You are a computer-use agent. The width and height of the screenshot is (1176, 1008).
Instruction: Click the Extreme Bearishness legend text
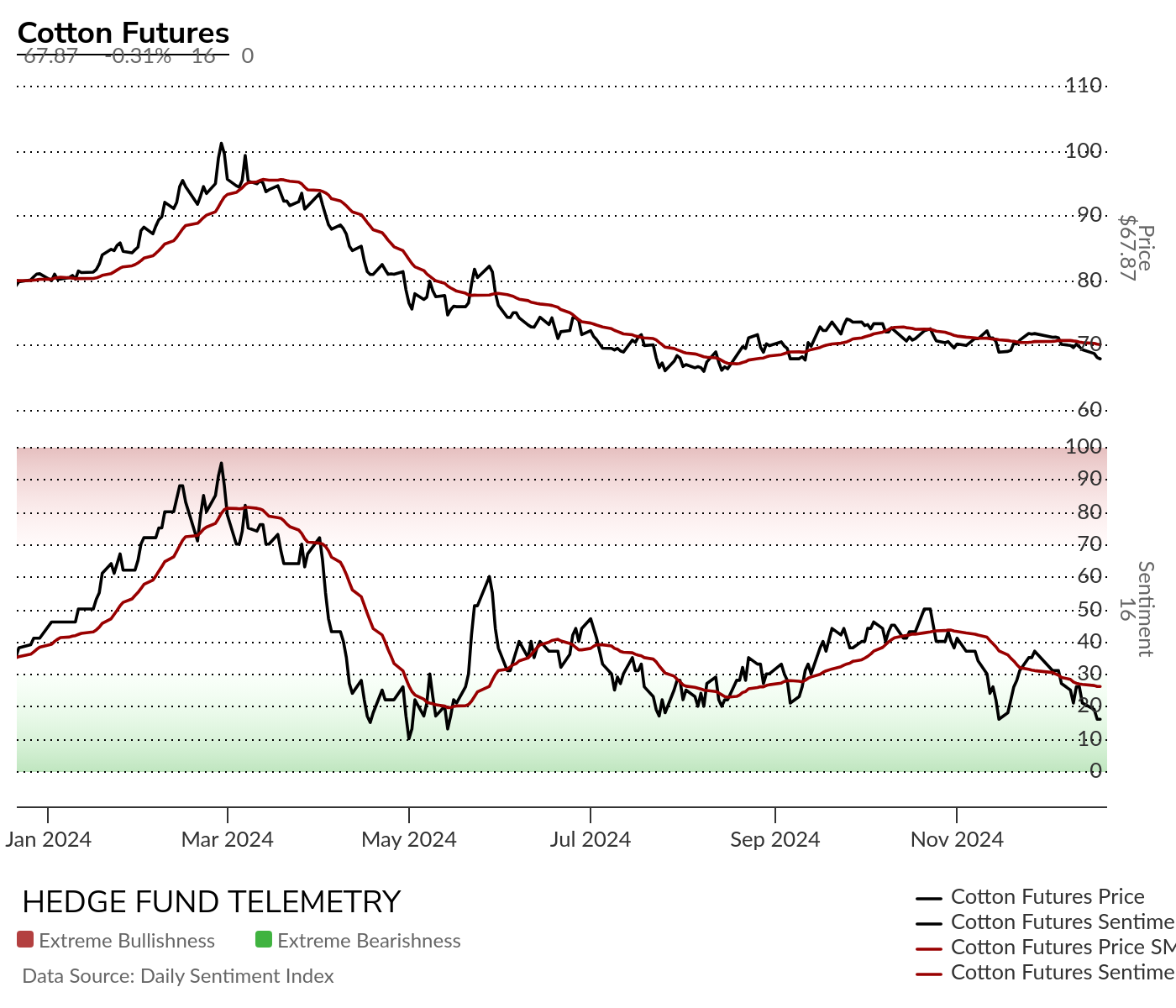tap(369, 941)
